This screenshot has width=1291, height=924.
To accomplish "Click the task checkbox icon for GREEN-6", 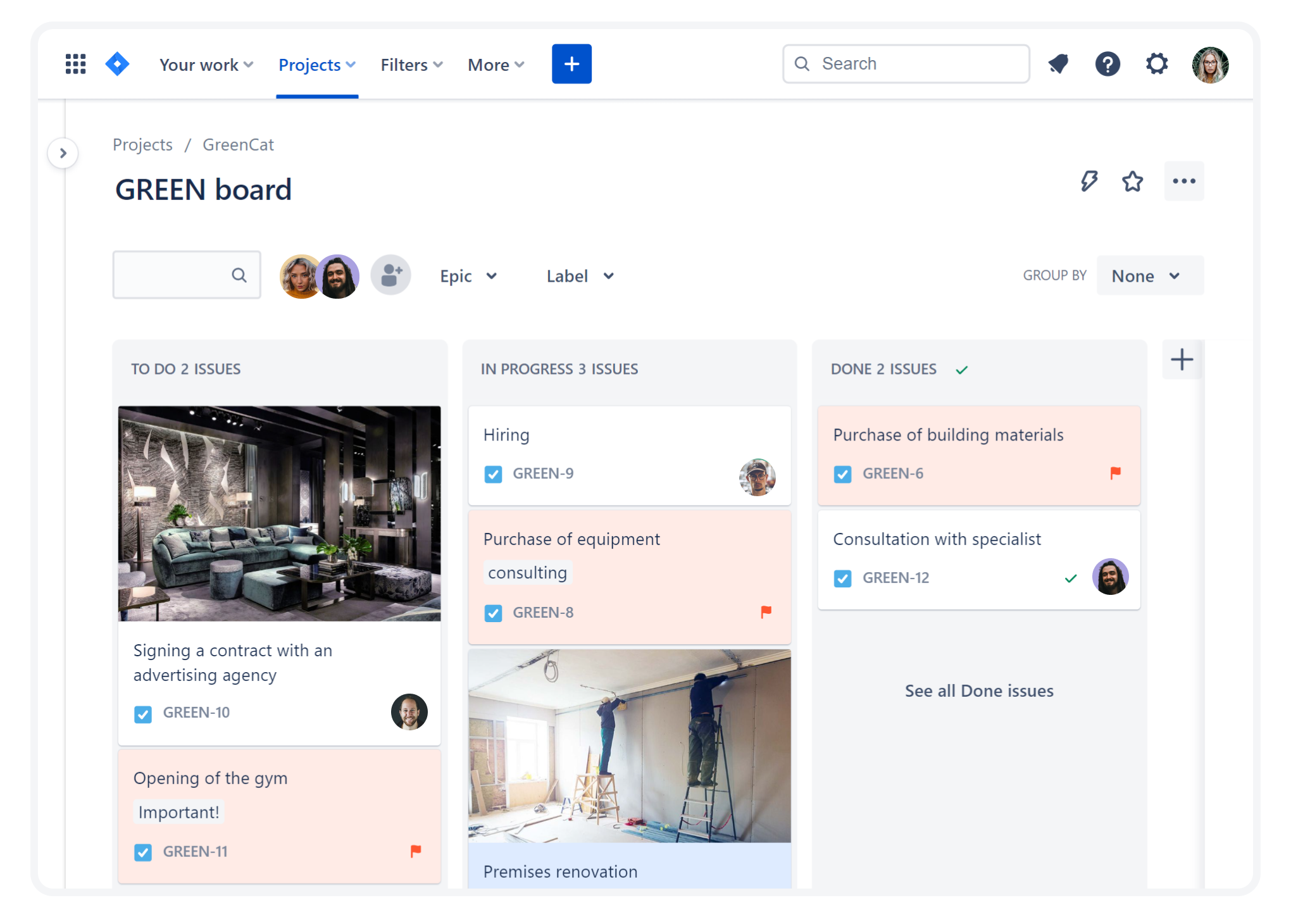I will [843, 474].
